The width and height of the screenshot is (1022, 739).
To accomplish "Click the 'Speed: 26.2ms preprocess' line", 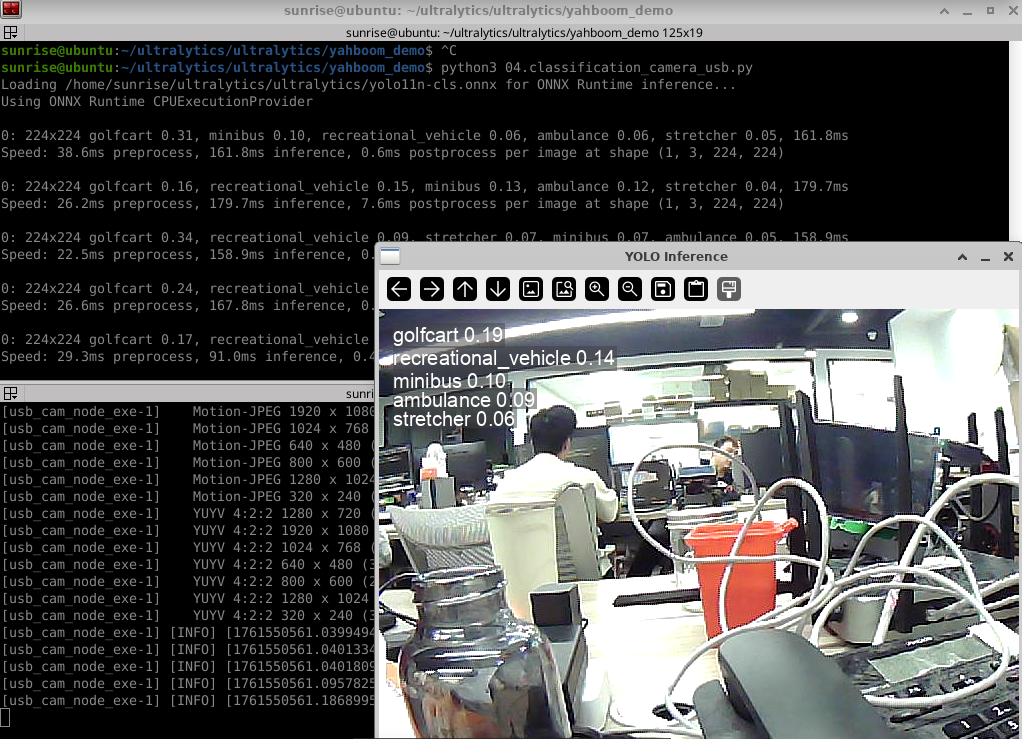I will (392, 203).
